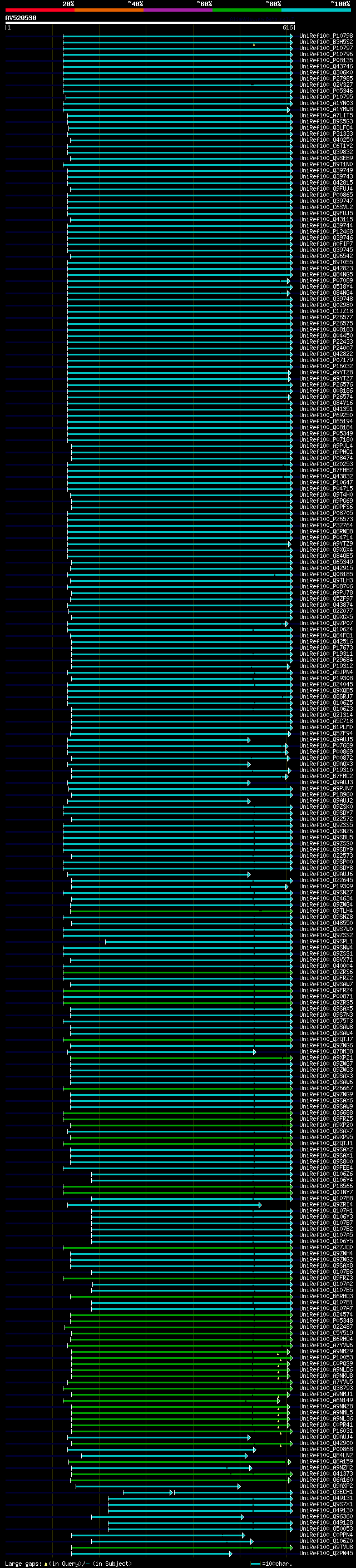The height and width of the screenshot is (1568, 356).
Task: Select hit label UniRef100_B7FHB2
Action: point(325,471)
